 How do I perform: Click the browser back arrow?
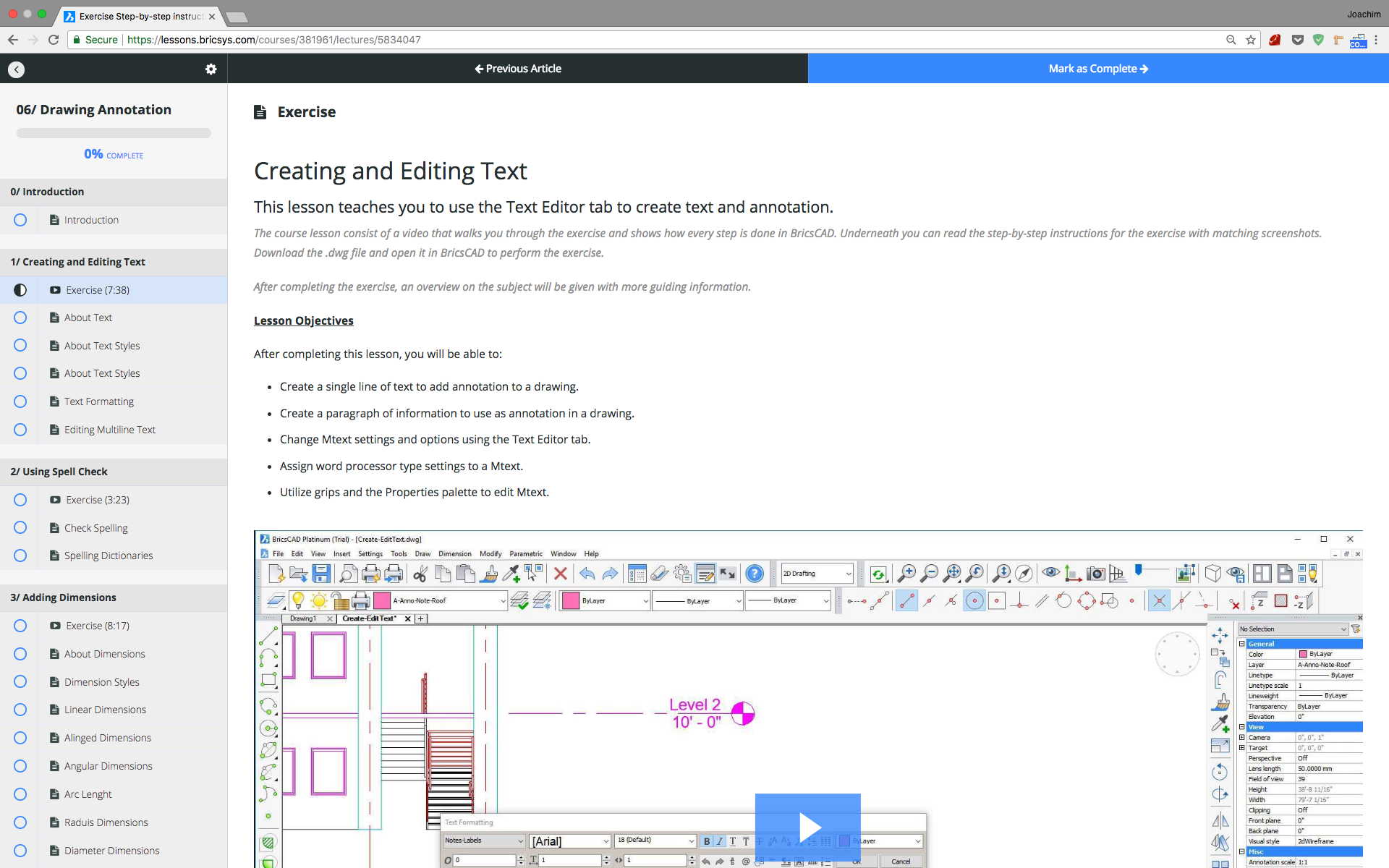(13, 40)
